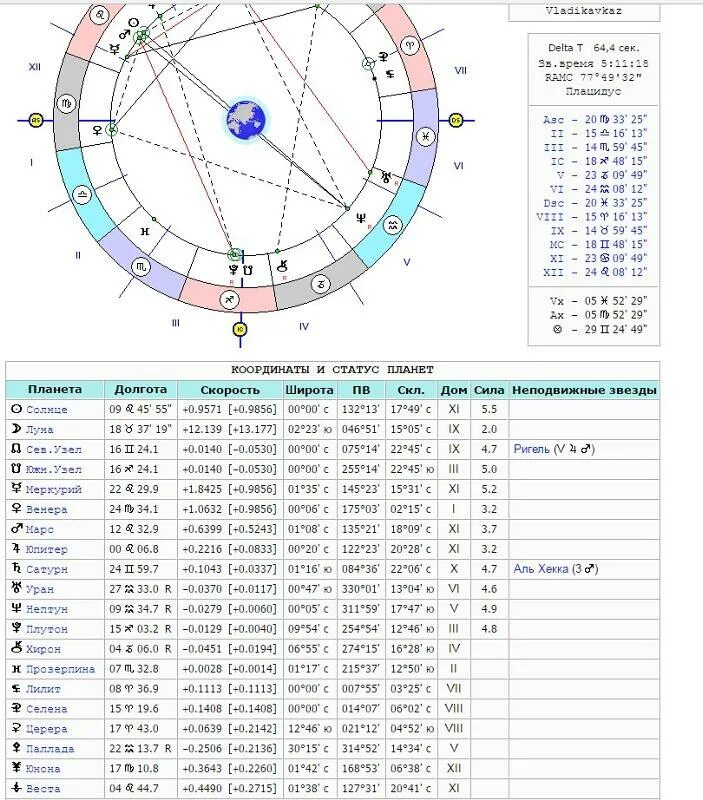
Task: Click the Плацидус house system label
Action: [593, 91]
